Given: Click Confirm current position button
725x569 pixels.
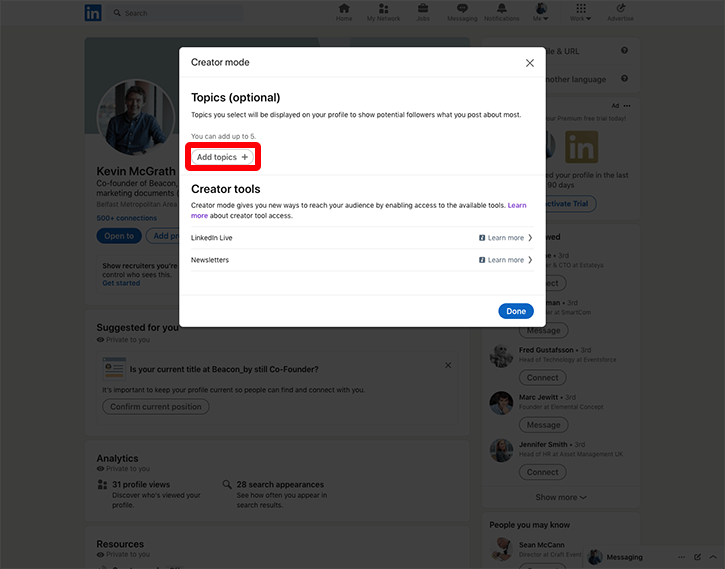Looking at the screenshot, I should coord(156,407).
